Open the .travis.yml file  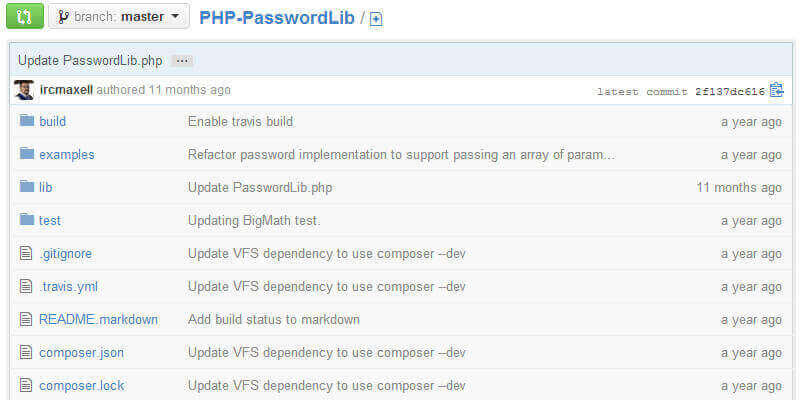tap(68, 286)
